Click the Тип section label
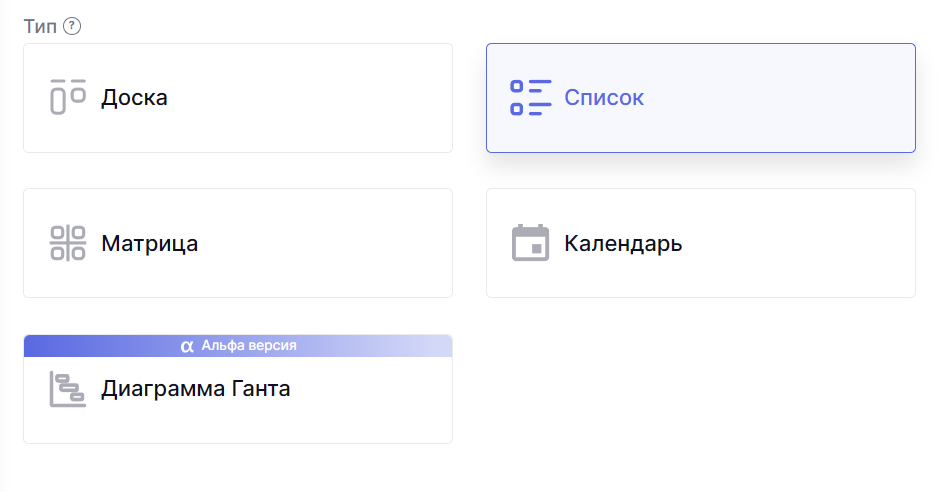Viewport: 941px width, 492px height. [x=40, y=26]
